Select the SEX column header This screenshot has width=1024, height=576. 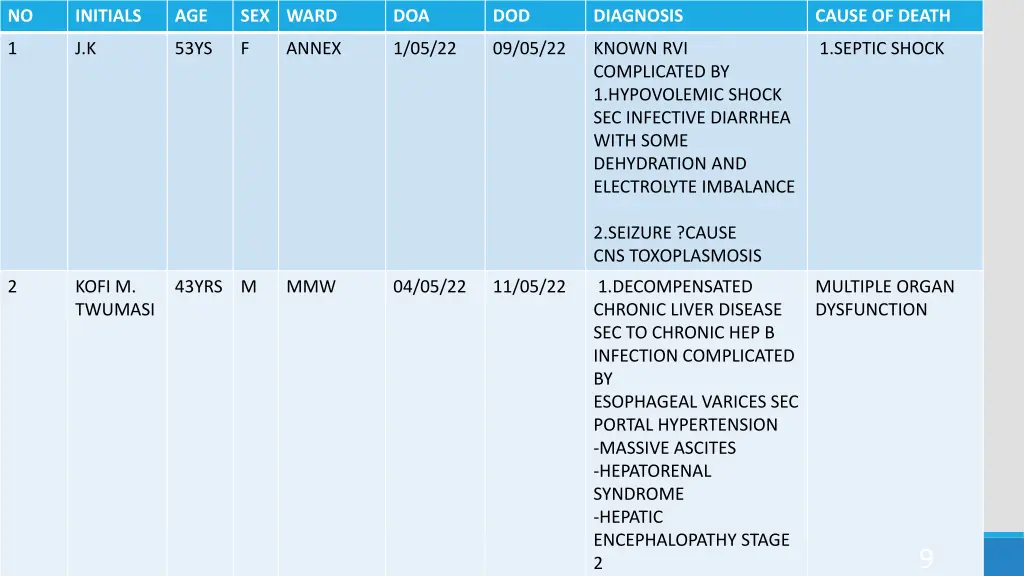255,16
